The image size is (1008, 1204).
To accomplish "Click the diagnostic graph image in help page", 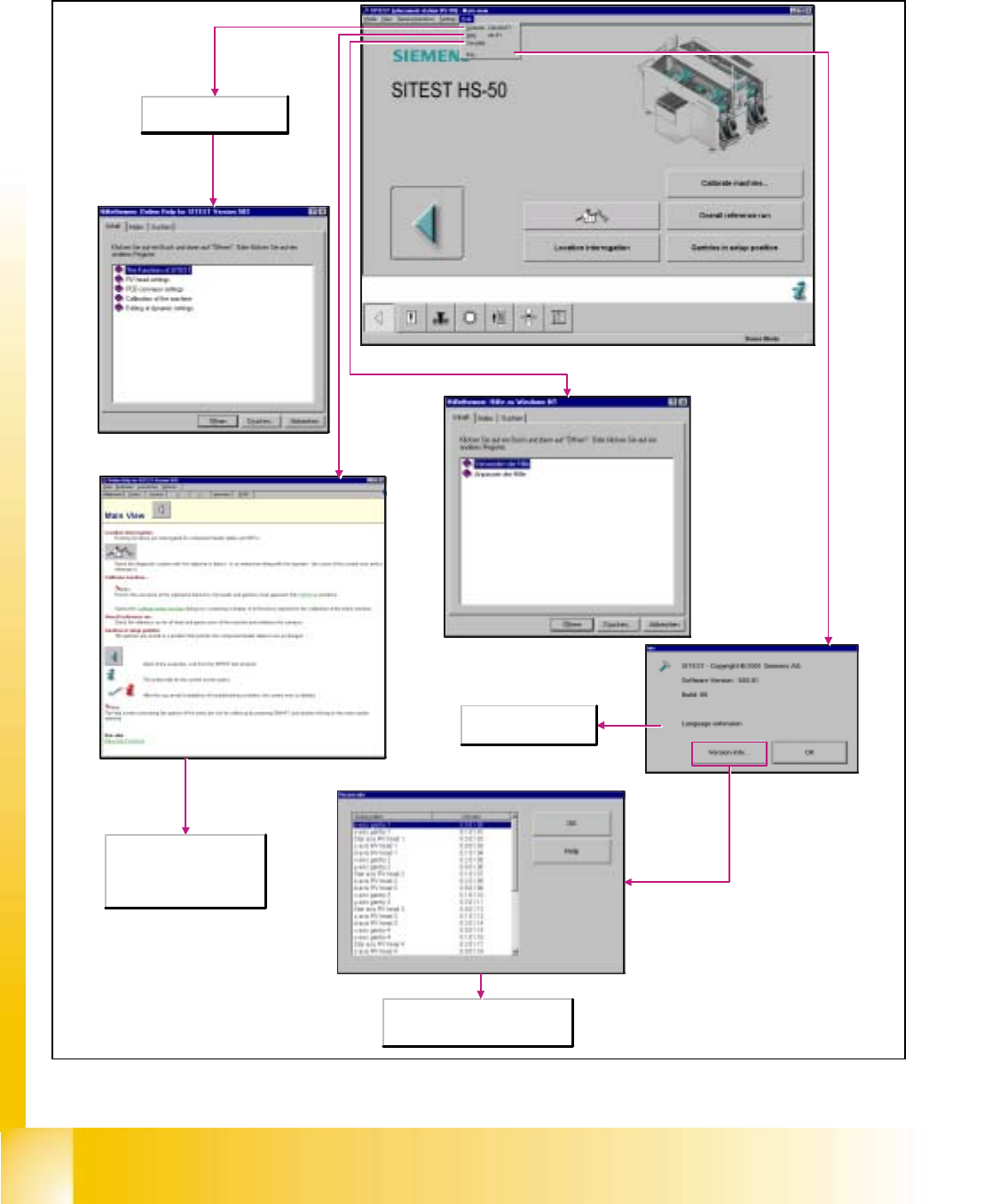I will coord(121,552).
